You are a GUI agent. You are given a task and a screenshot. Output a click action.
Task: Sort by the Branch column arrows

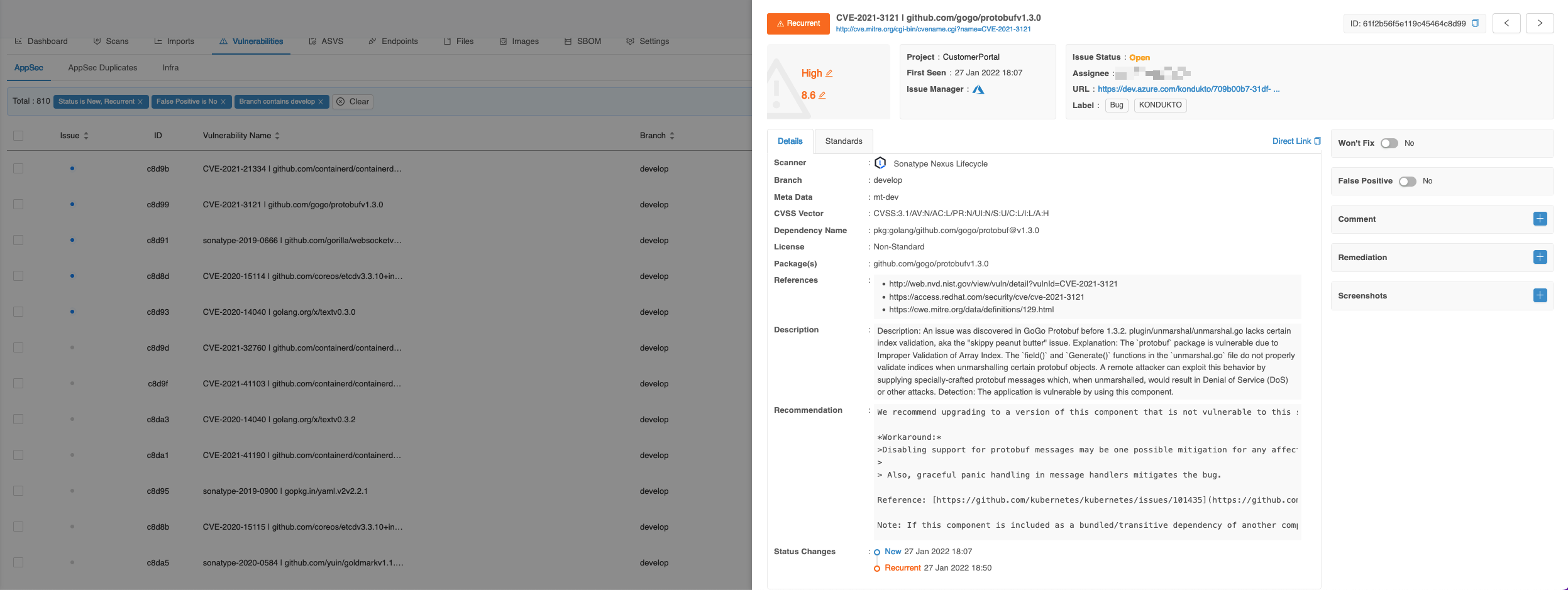672,136
